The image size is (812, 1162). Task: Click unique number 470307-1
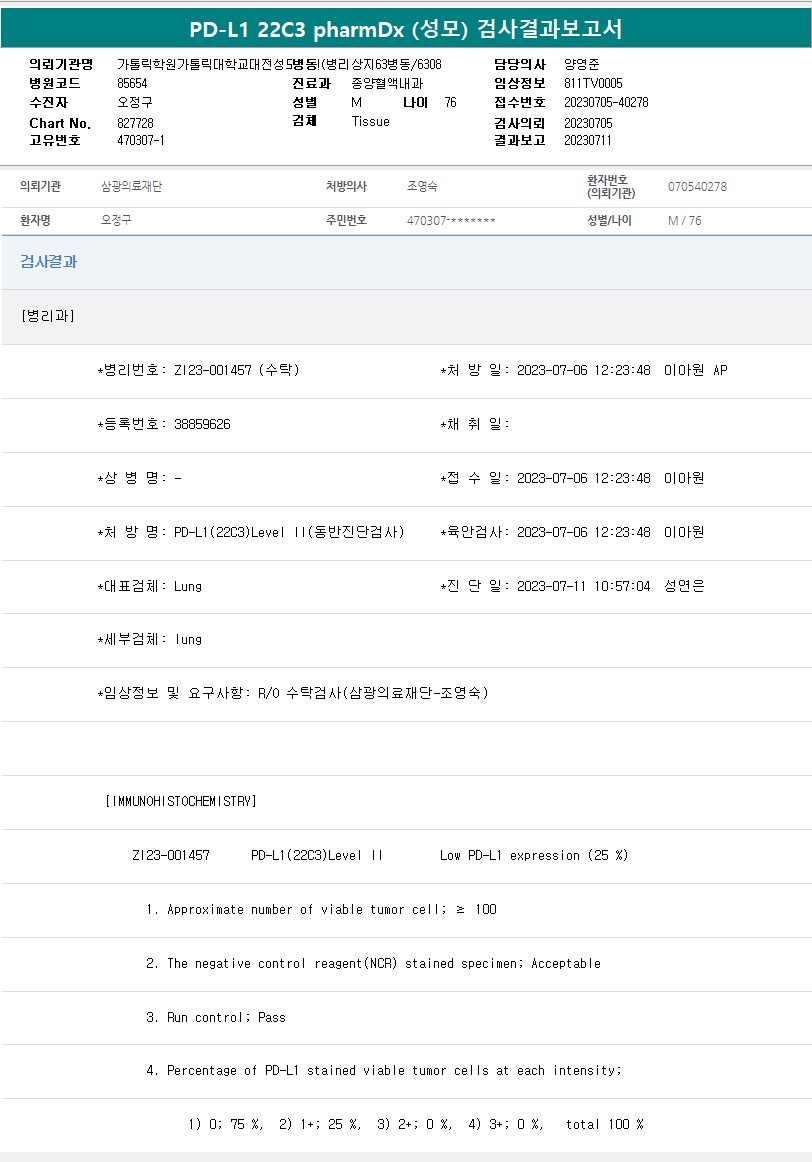(141, 140)
